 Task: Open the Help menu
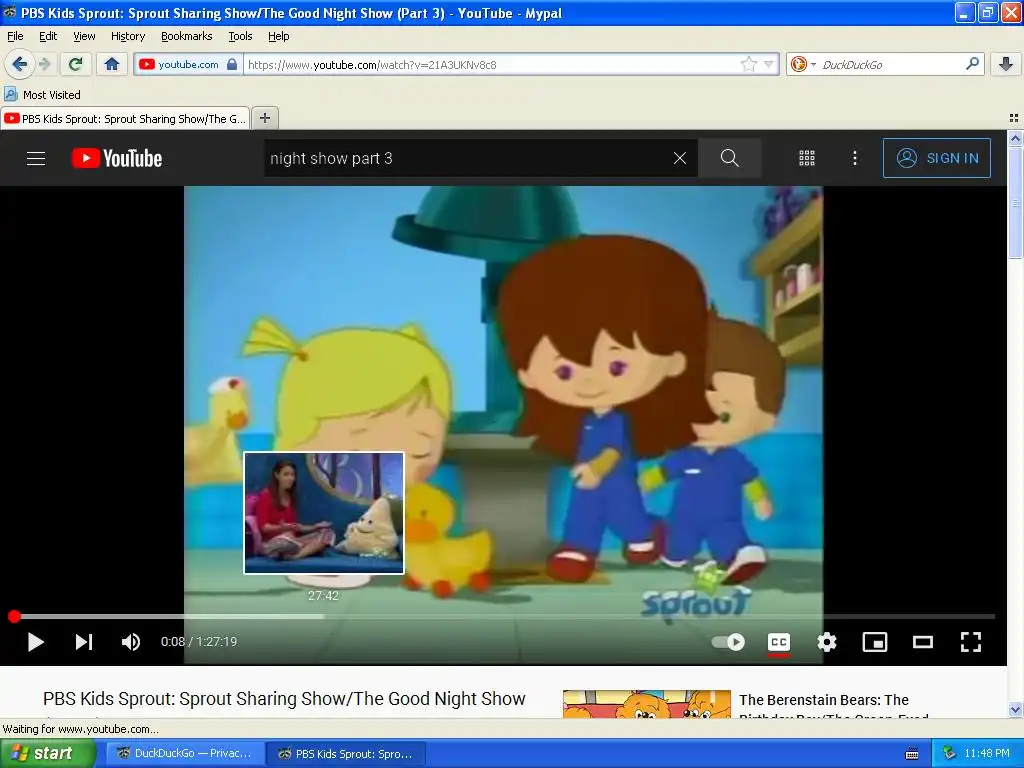pyautogui.click(x=278, y=36)
